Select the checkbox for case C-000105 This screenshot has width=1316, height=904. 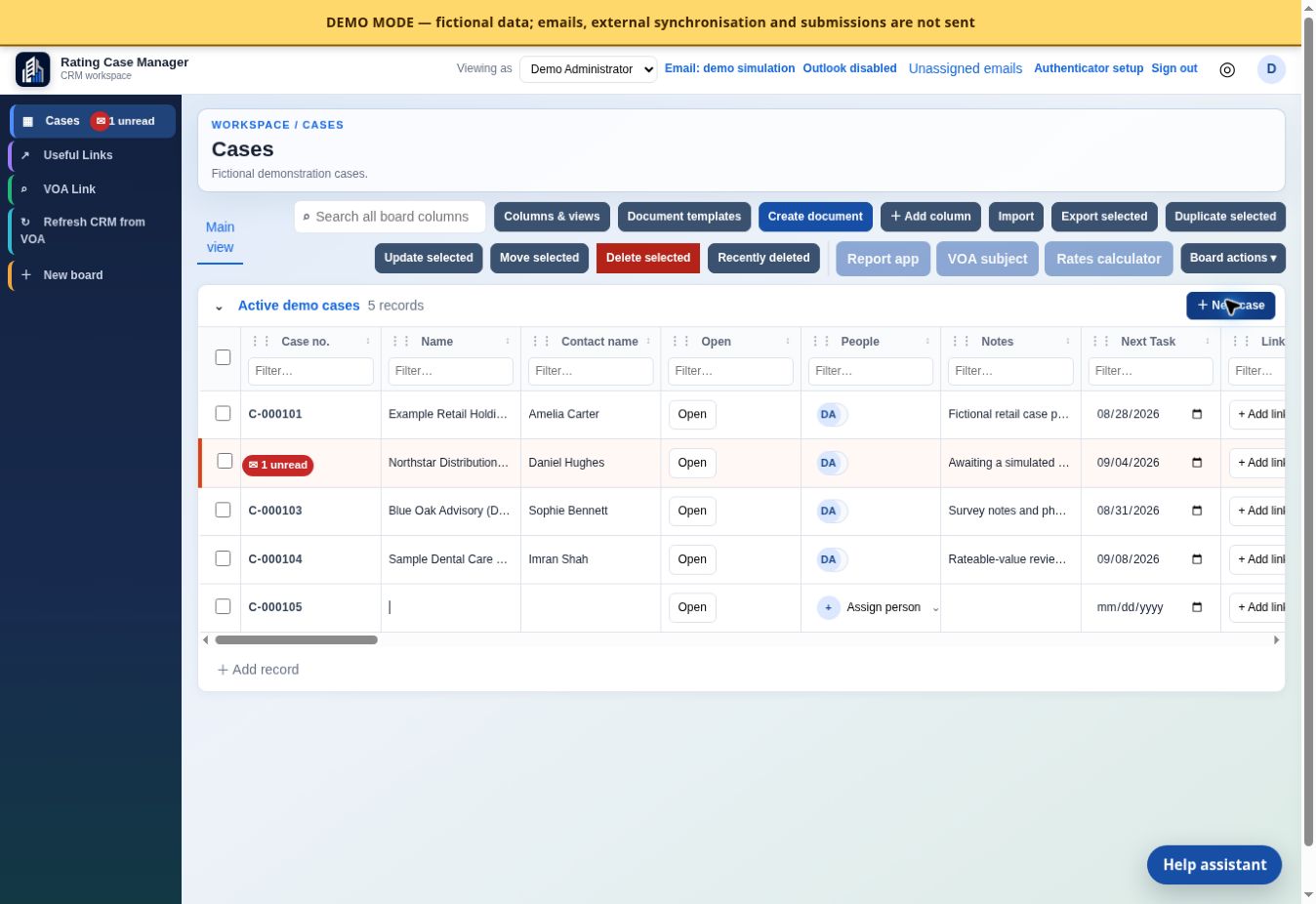coord(223,606)
